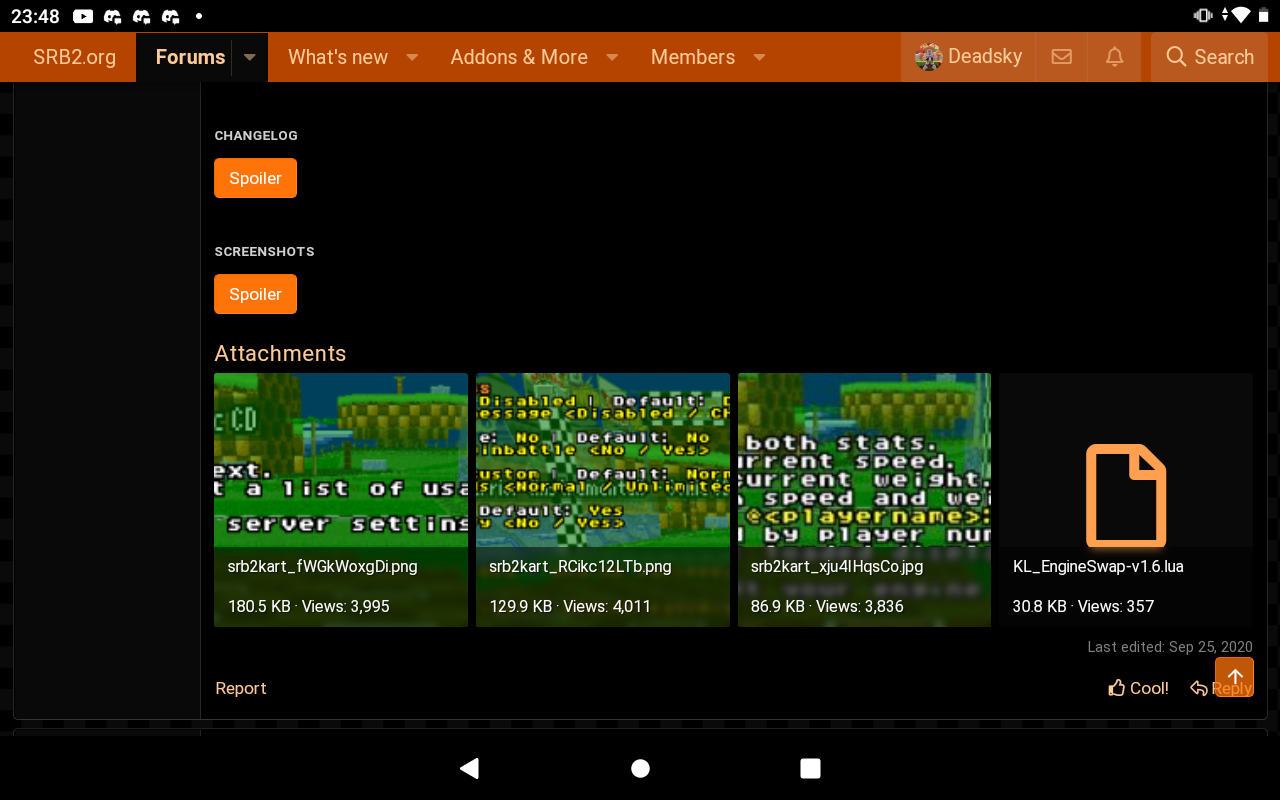This screenshot has height=800, width=1280.
Task: Click the 30.8 KB · Views: 357 text
Action: tap(1083, 606)
